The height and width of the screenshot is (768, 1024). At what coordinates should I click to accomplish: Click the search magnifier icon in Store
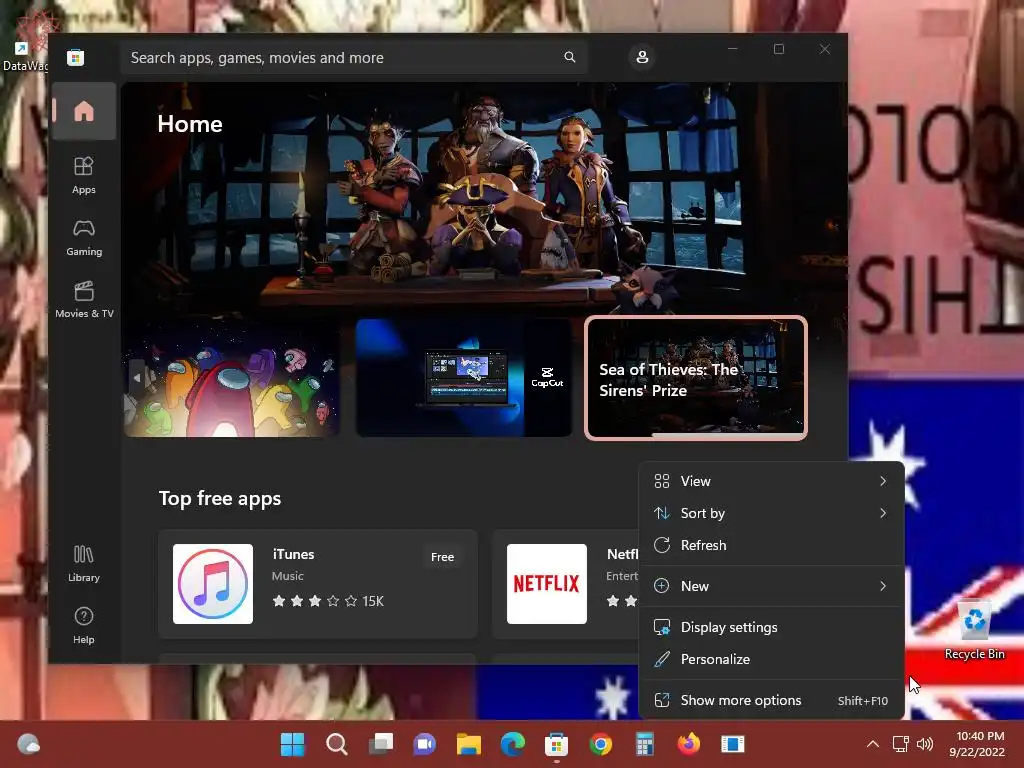(x=569, y=57)
